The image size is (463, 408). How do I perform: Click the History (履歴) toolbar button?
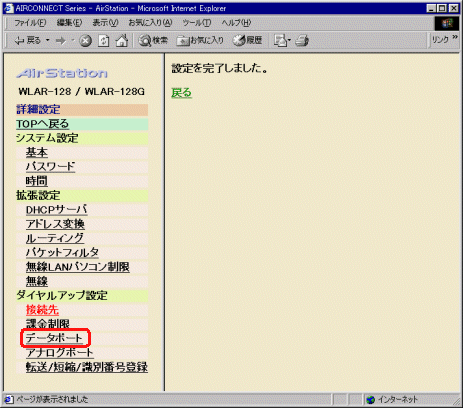pos(247,41)
